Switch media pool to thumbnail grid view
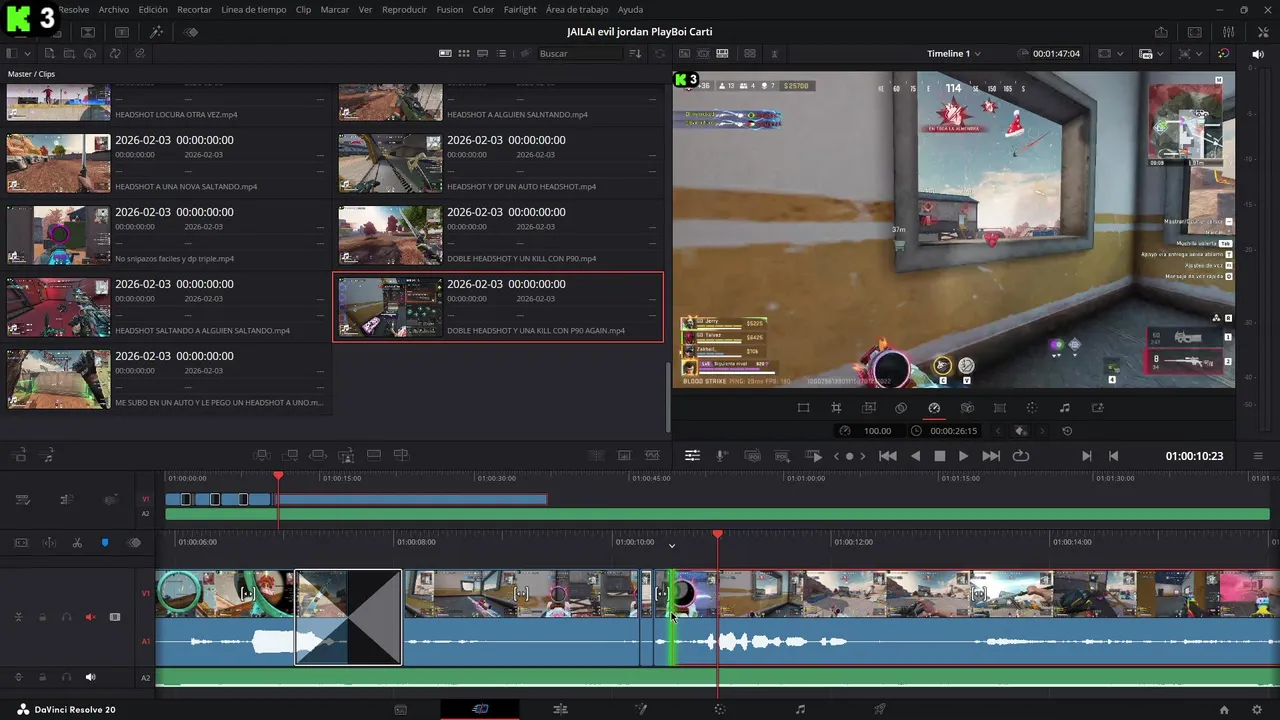 (x=464, y=53)
